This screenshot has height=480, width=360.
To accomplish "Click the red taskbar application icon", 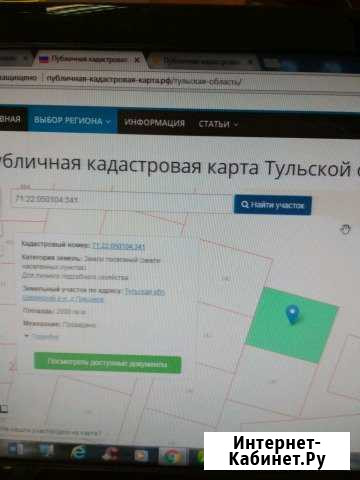I will tap(110, 454).
